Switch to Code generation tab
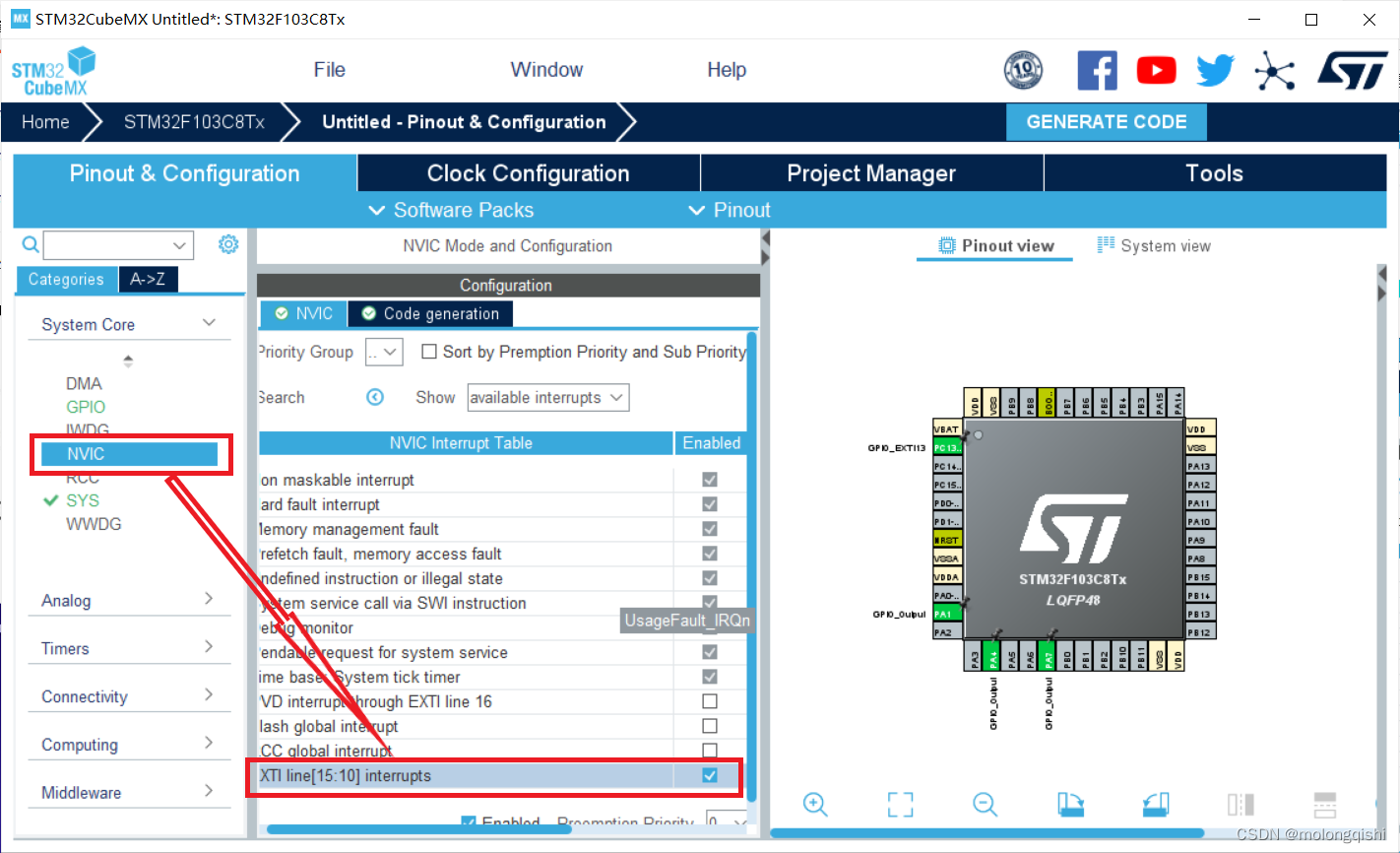 430,313
